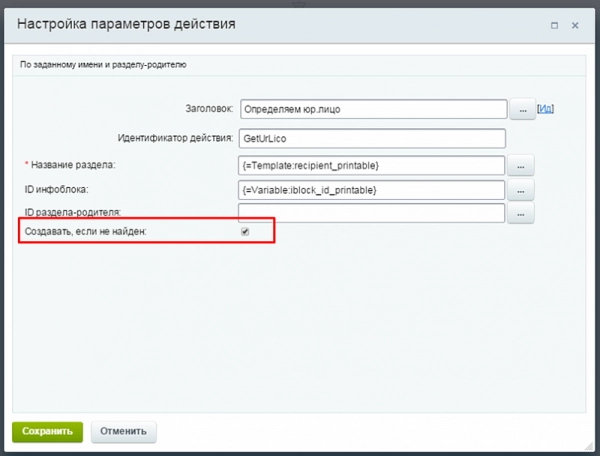Screen dimensions: 600x456
Task: Toggle the Создавать, если не найден checkbox
Action: tap(245, 232)
